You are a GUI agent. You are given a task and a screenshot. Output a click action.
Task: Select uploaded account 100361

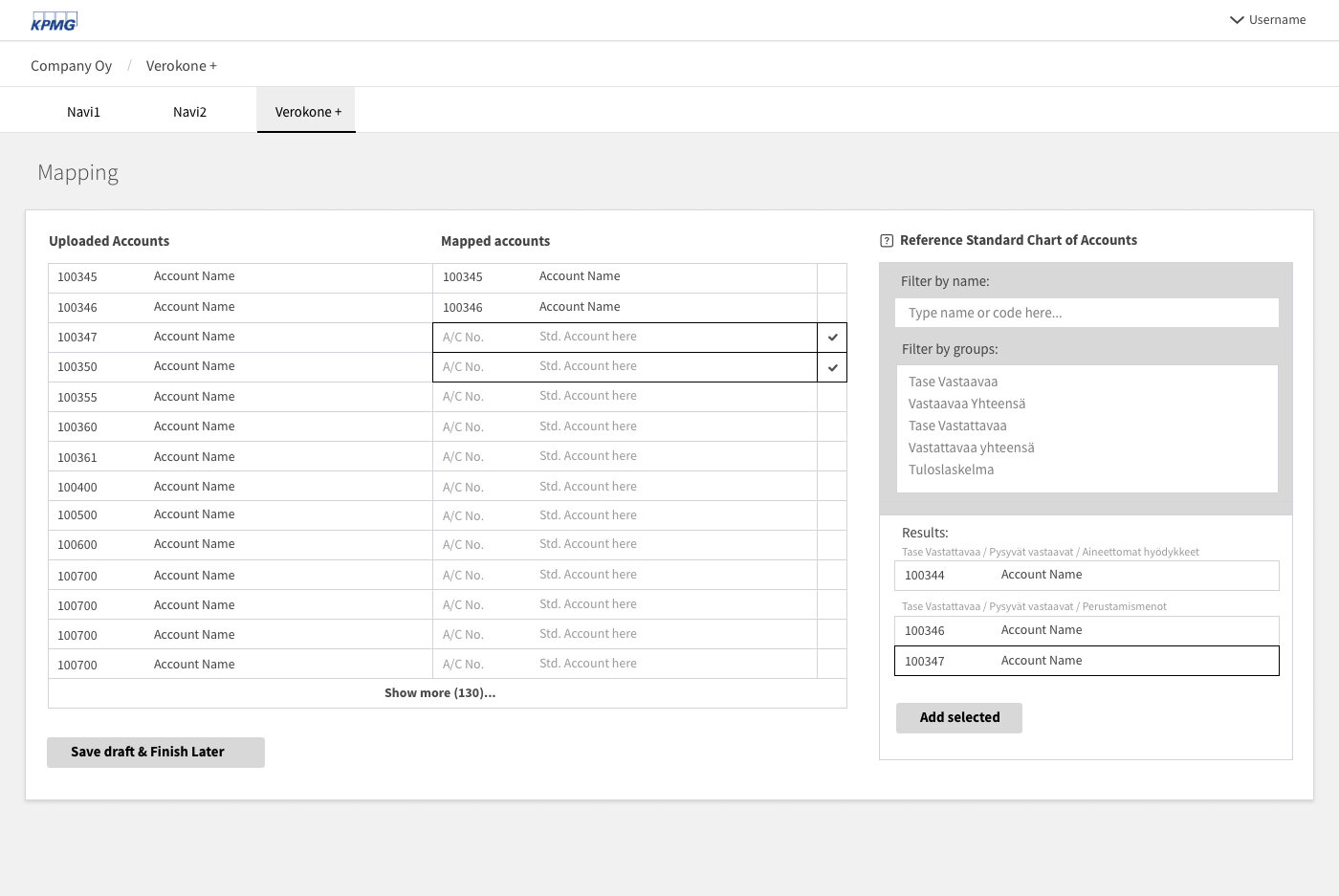240,456
